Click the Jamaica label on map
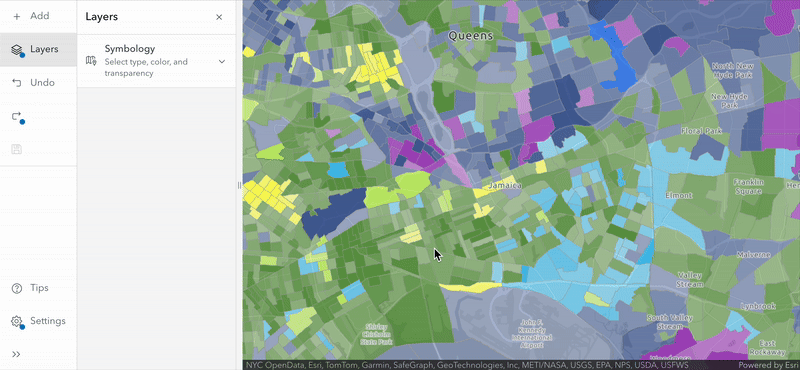This screenshot has height=370, width=800. 505,186
